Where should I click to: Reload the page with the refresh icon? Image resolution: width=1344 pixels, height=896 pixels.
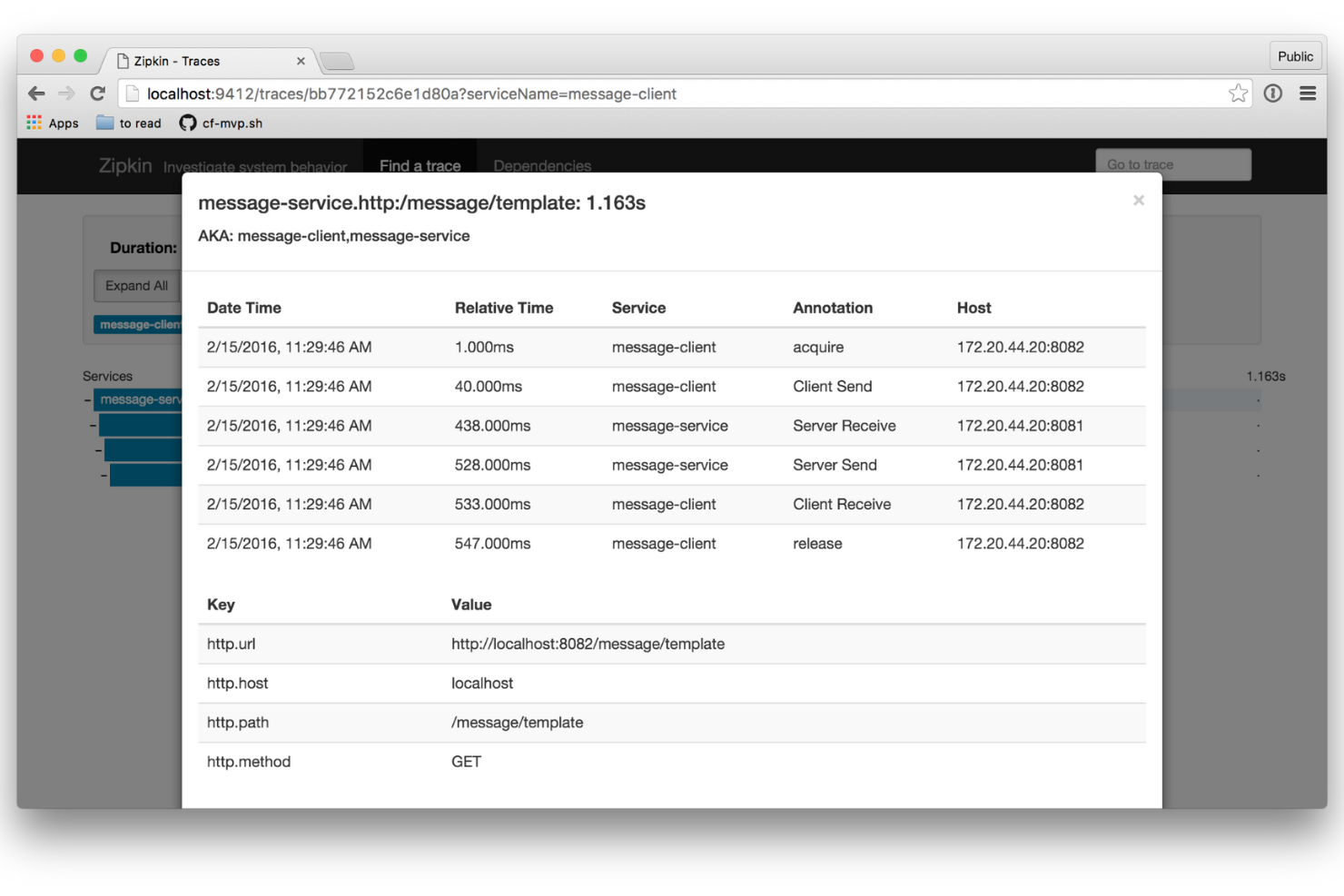click(x=97, y=94)
